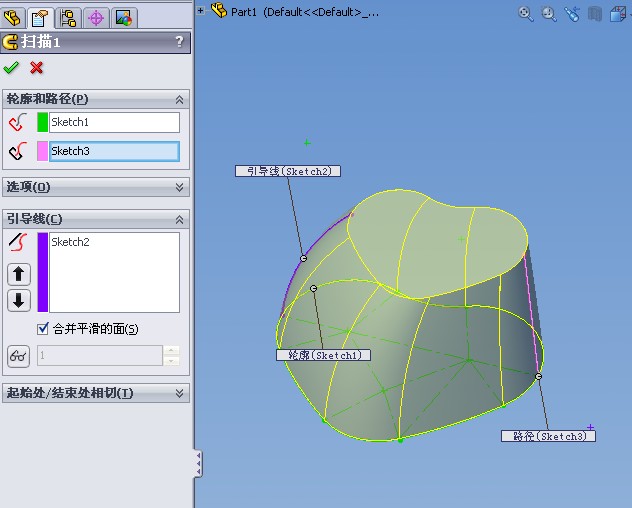Viewport: 632px width, 508px height.
Task: Decrement section number with down stepper
Action: pyautogui.click(x=171, y=361)
